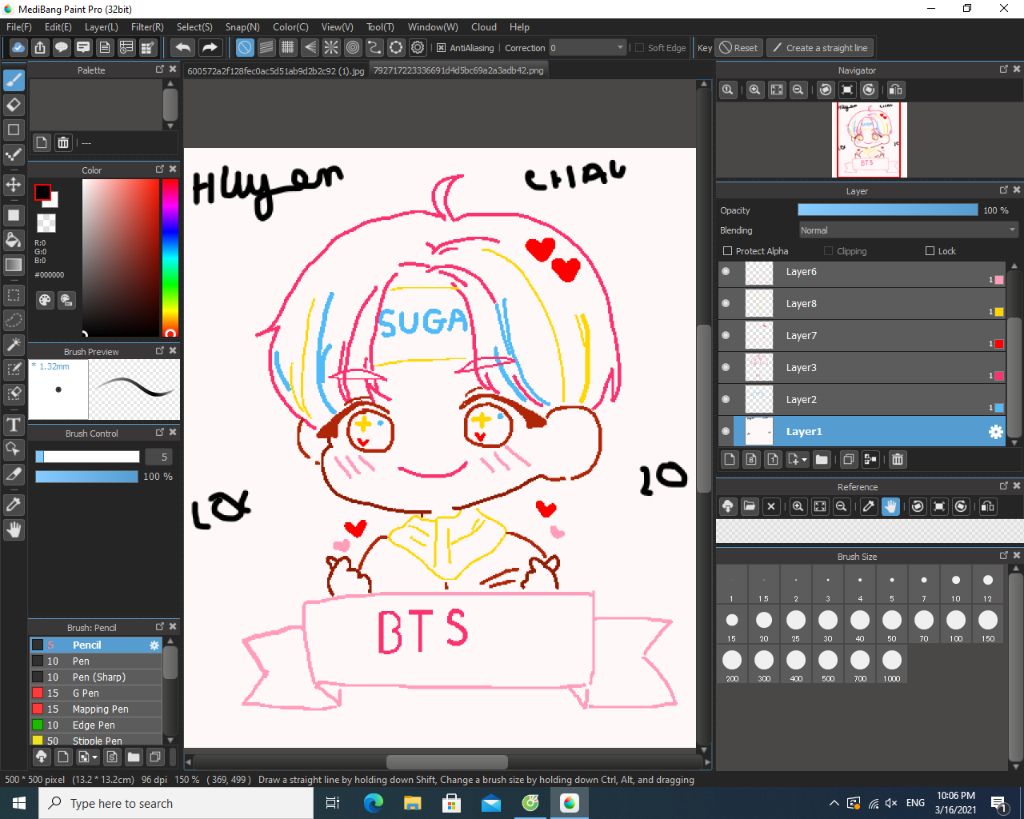Click the brush size value field 5
1024x819 pixels.
pyautogui.click(x=159, y=457)
